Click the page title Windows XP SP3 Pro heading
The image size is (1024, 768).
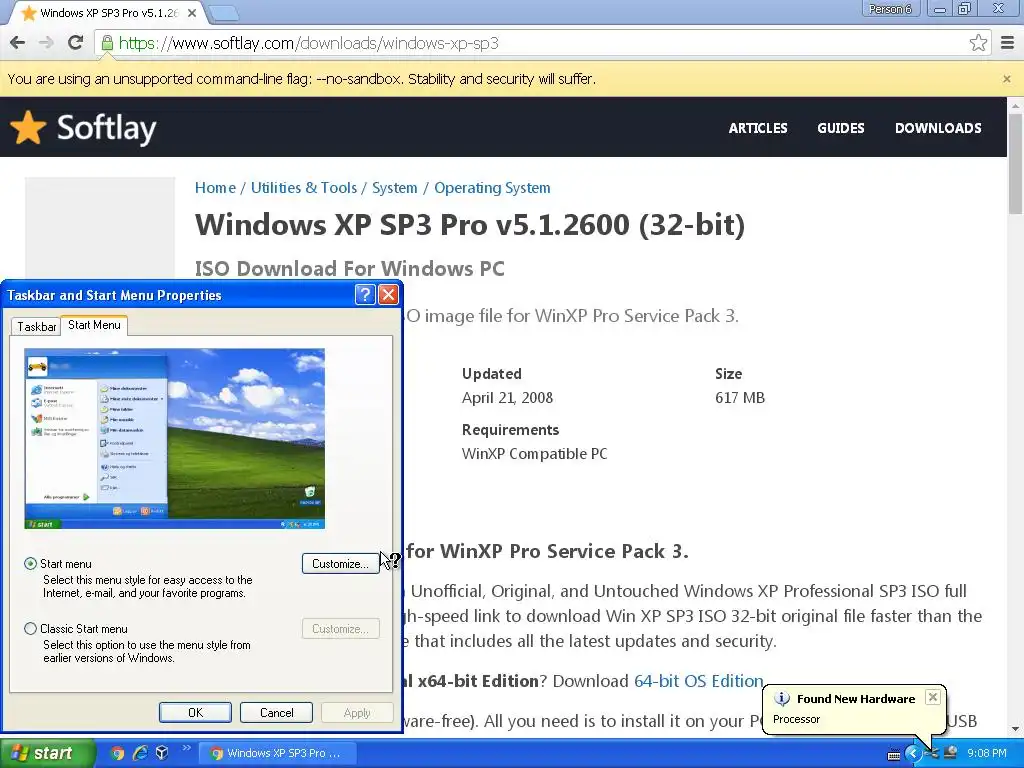tap(470, 225)
